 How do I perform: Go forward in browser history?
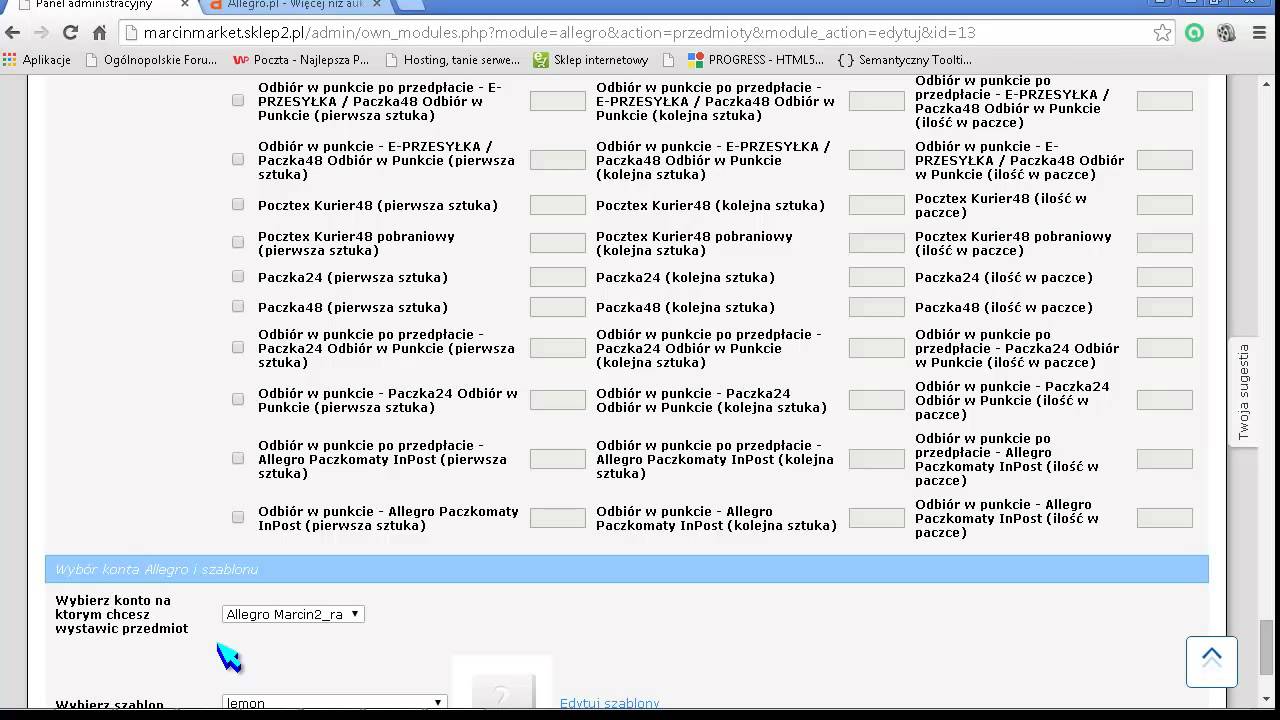click(x=41, y=33)
